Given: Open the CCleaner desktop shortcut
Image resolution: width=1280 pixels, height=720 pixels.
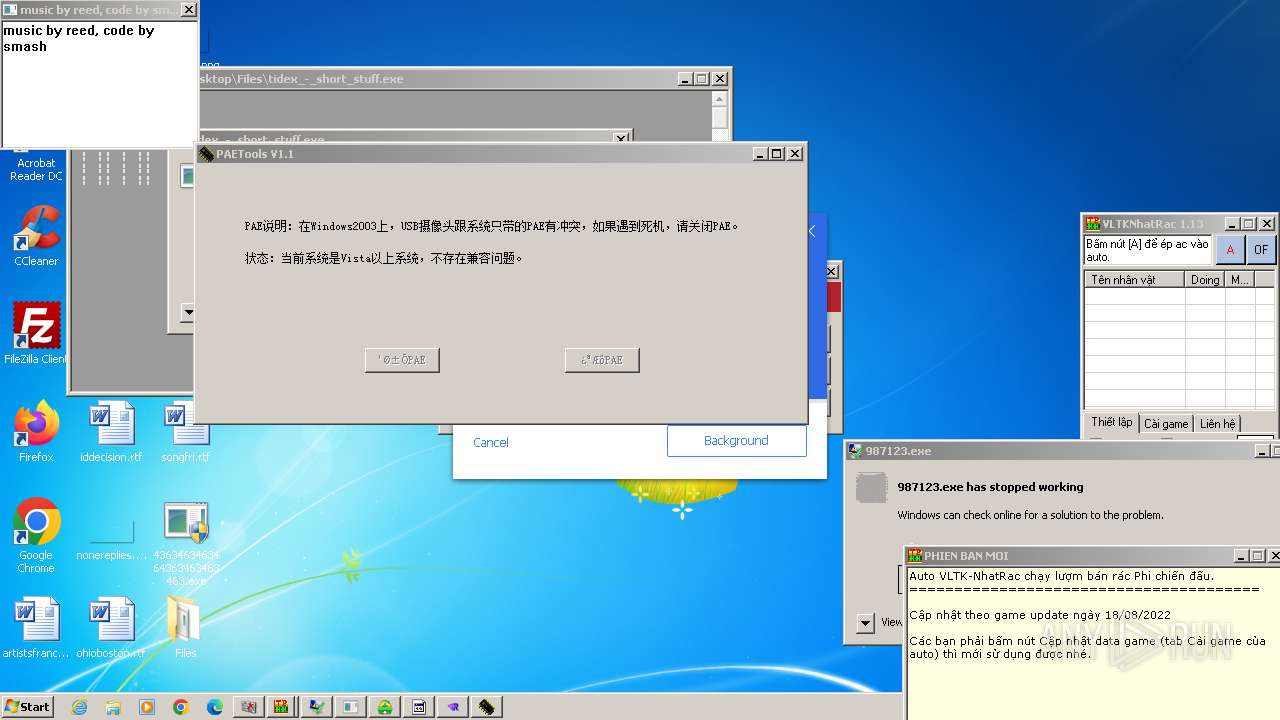Looking at the screenshot, I should (x=36, y=237).
